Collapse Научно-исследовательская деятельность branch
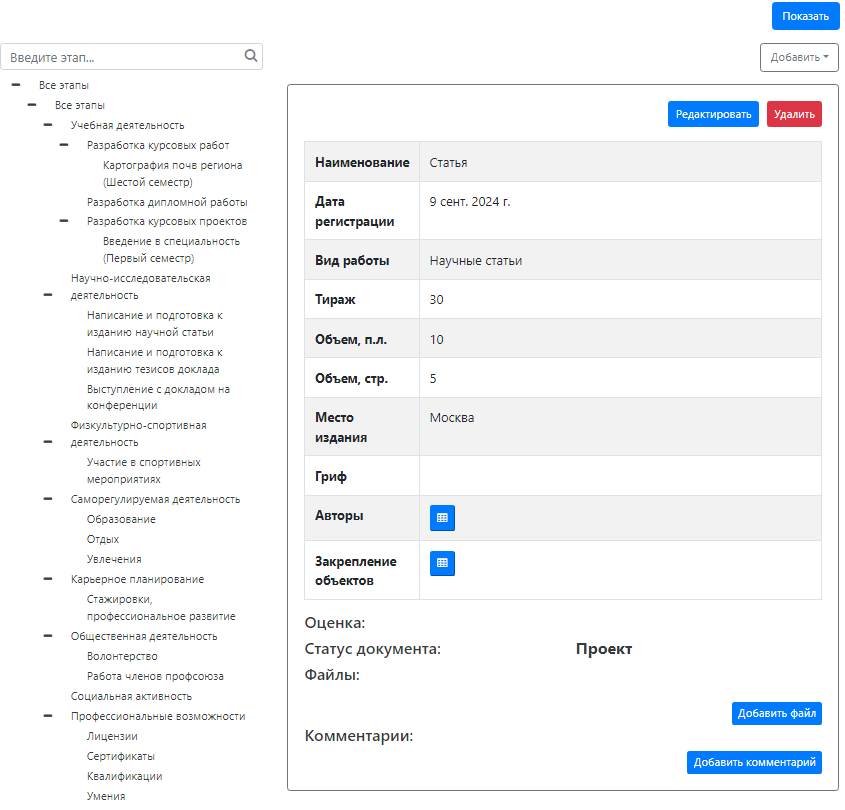 (48, 295)
